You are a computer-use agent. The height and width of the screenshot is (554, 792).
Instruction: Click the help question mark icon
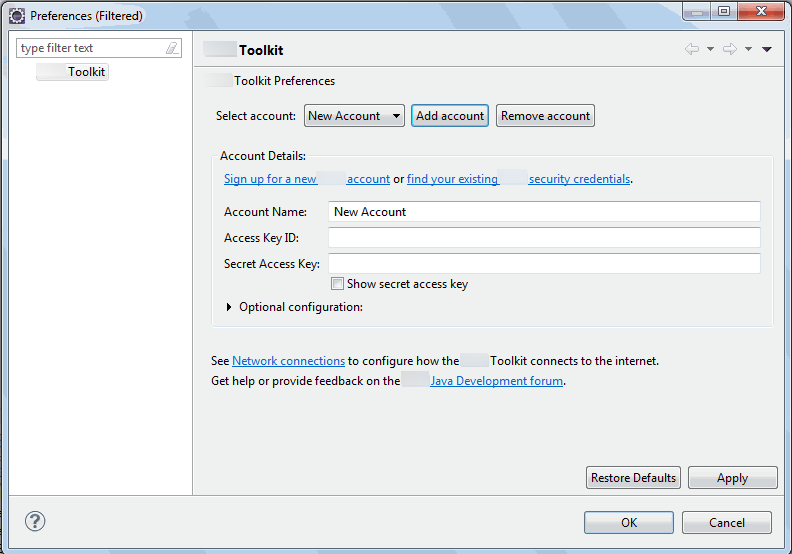35,521
